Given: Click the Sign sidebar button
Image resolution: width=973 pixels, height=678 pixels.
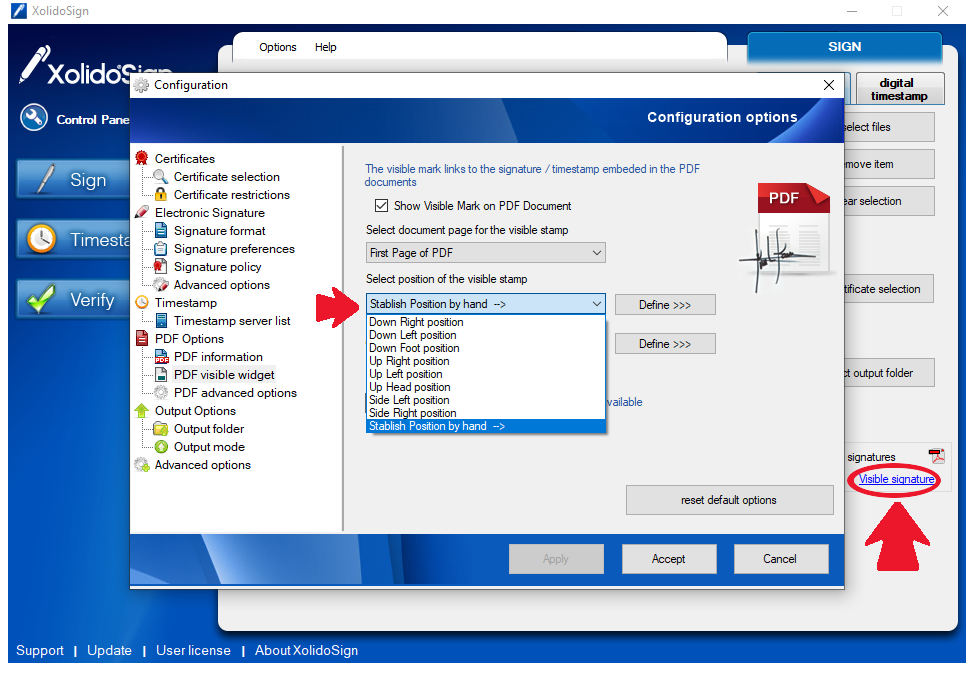Looking at the screenshot, I should pyautogui.click(x=73, y=180).
